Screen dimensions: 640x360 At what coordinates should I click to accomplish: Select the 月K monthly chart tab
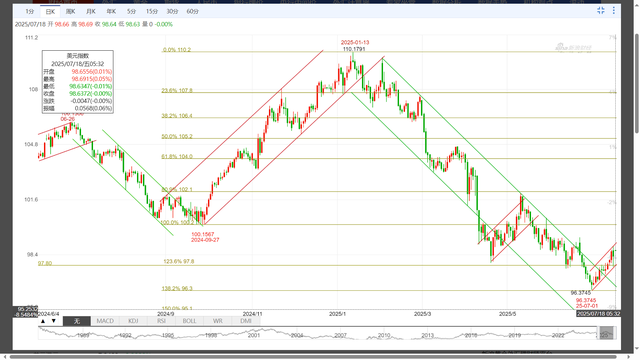click(91, 11)
